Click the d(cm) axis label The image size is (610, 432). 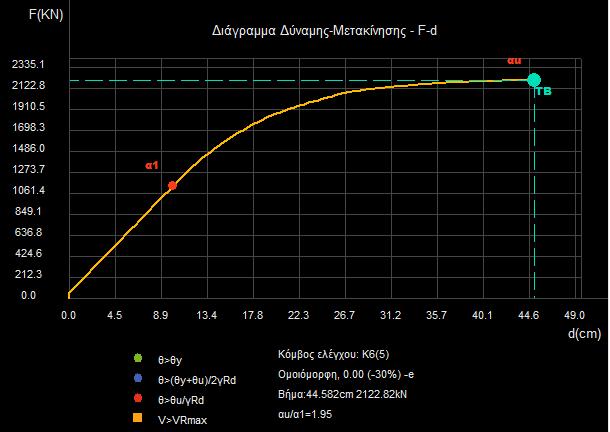pos(585,334)
